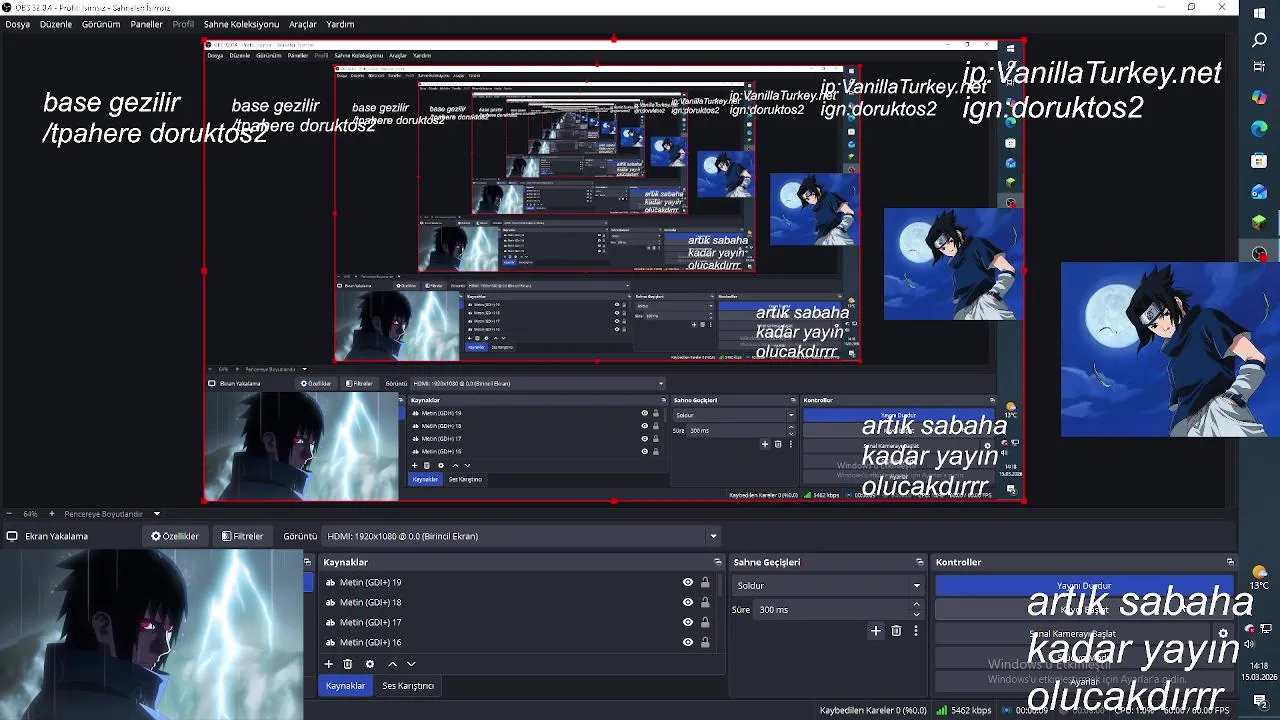Open the Dosya menu
The height and width of the screenshot is (720, 1280).
pos(17,24)
